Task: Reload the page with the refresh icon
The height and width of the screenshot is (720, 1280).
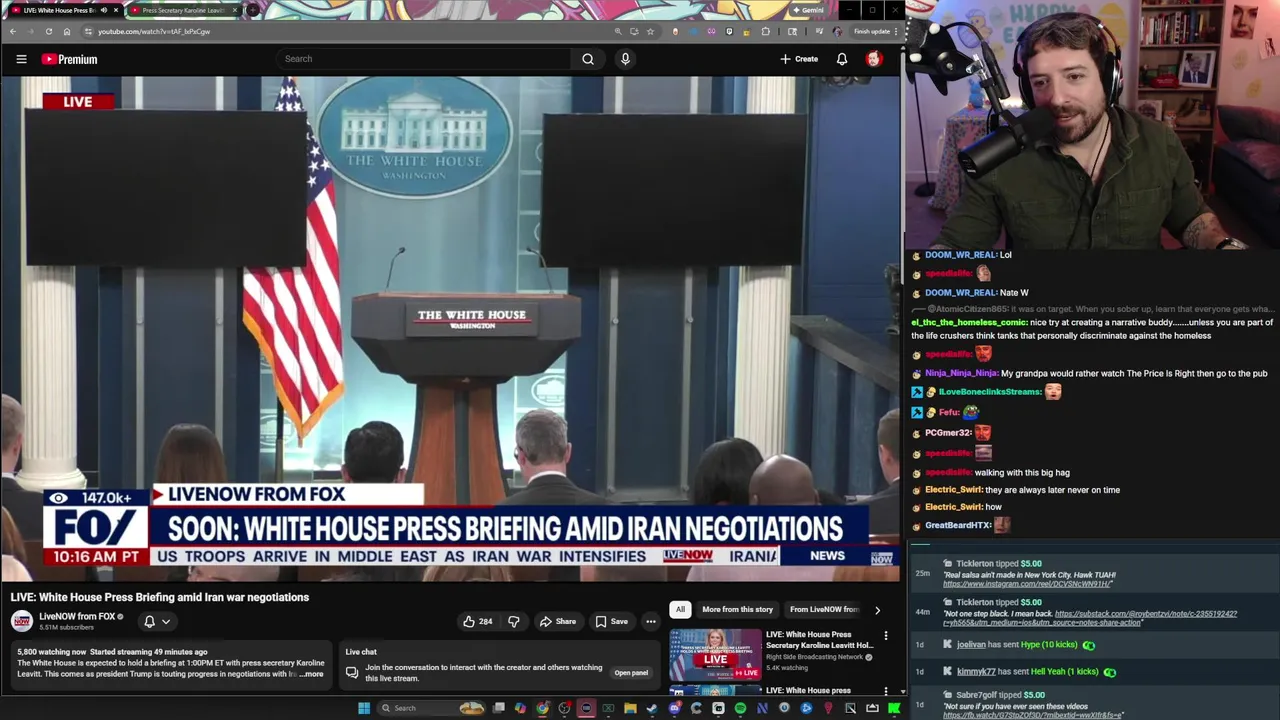Action: [49, 31]
